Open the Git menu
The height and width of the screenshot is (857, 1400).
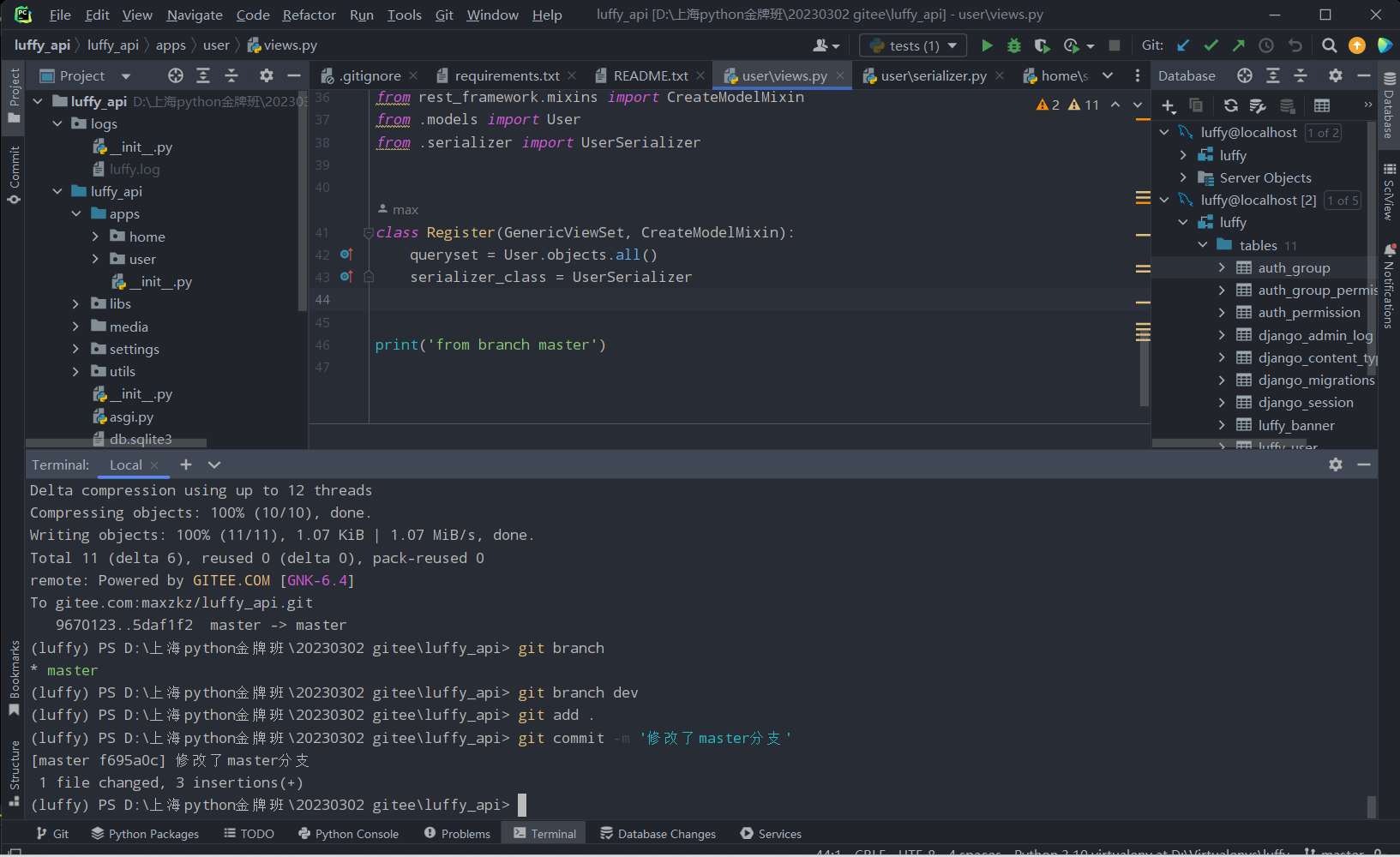(x=444, y=15)
